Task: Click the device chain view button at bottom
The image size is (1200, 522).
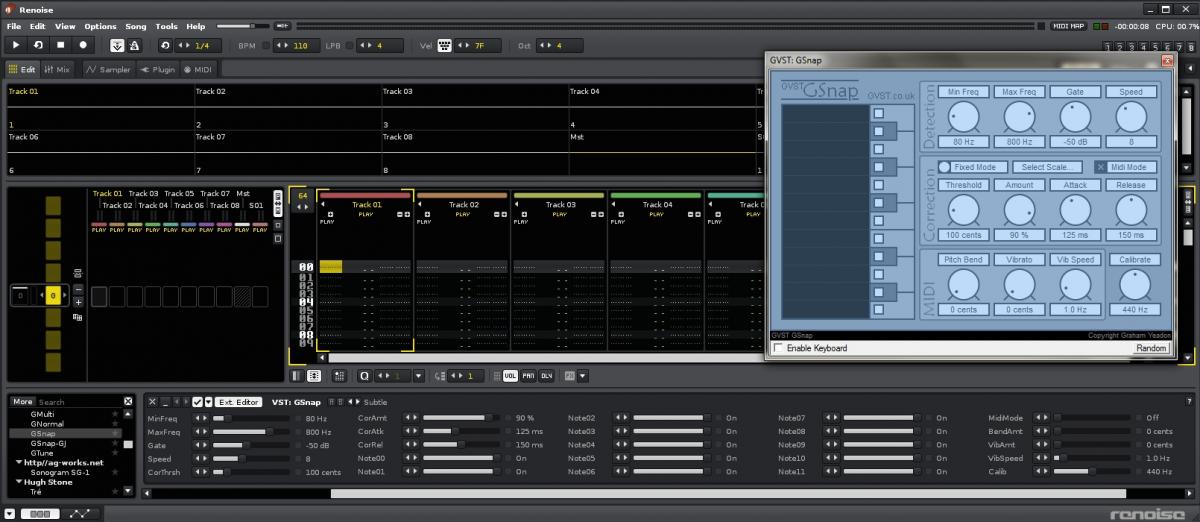Action: pyautogui.click(x=38, y=513)
